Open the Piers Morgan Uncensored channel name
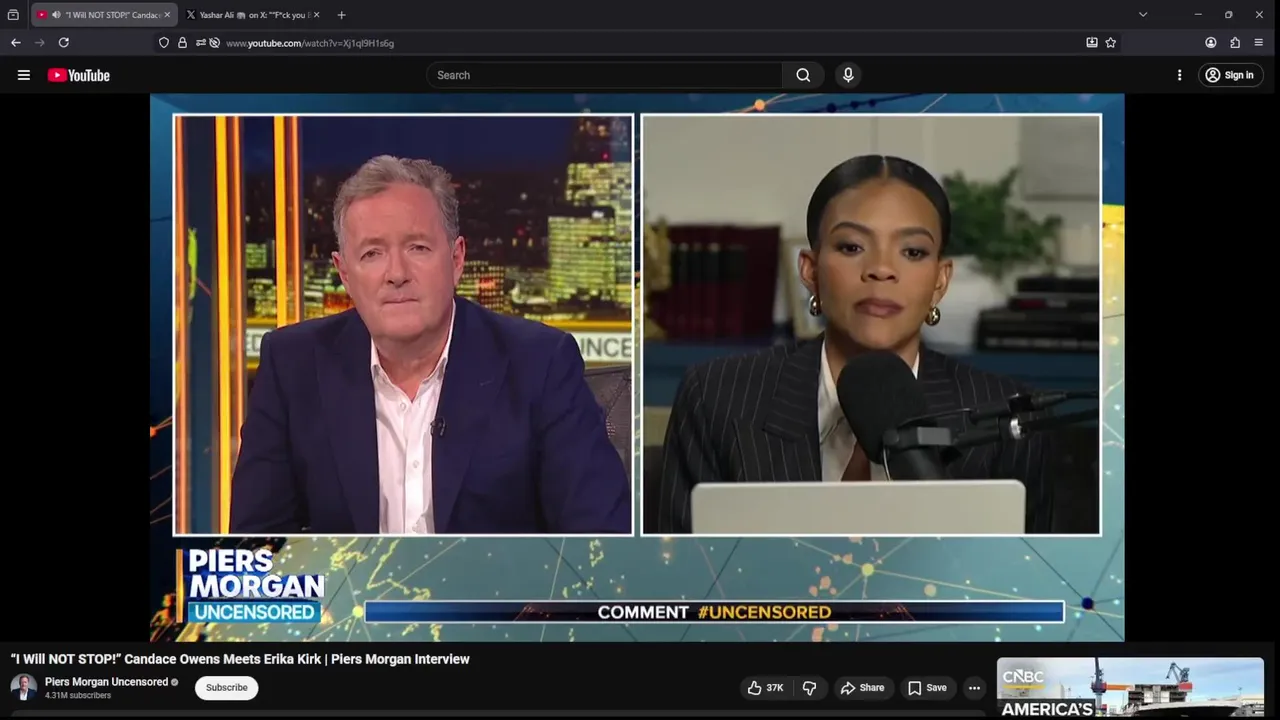The width and height of the screenshot is (1280, 720). point(106,682)
